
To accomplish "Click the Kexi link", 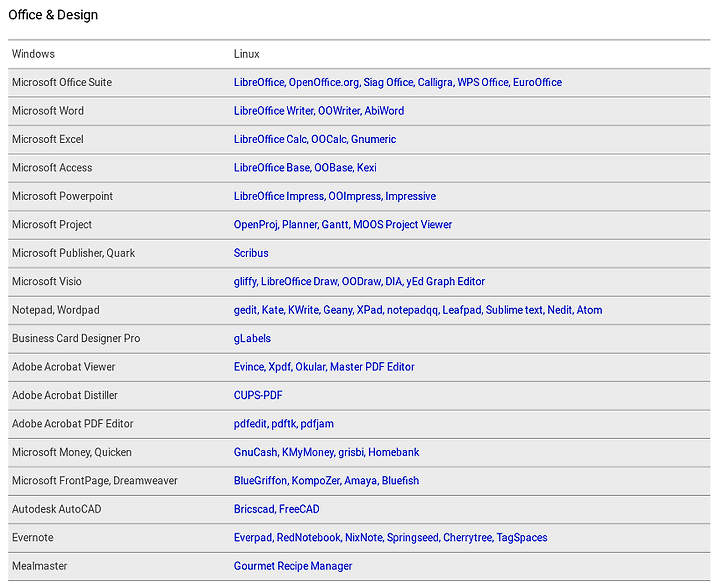I will 367,168.
